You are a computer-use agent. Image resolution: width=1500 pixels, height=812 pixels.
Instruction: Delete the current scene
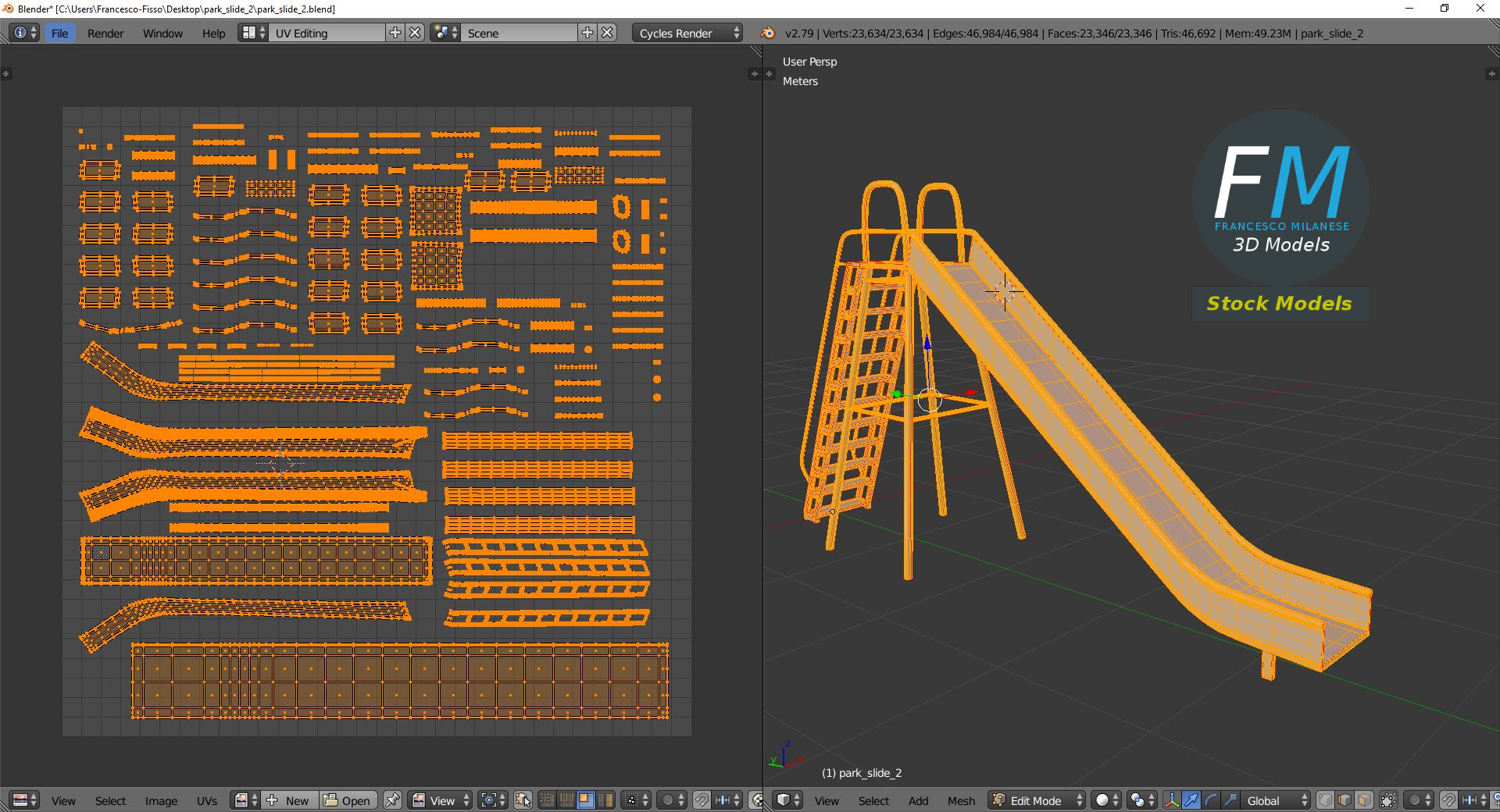pos(607,33)
